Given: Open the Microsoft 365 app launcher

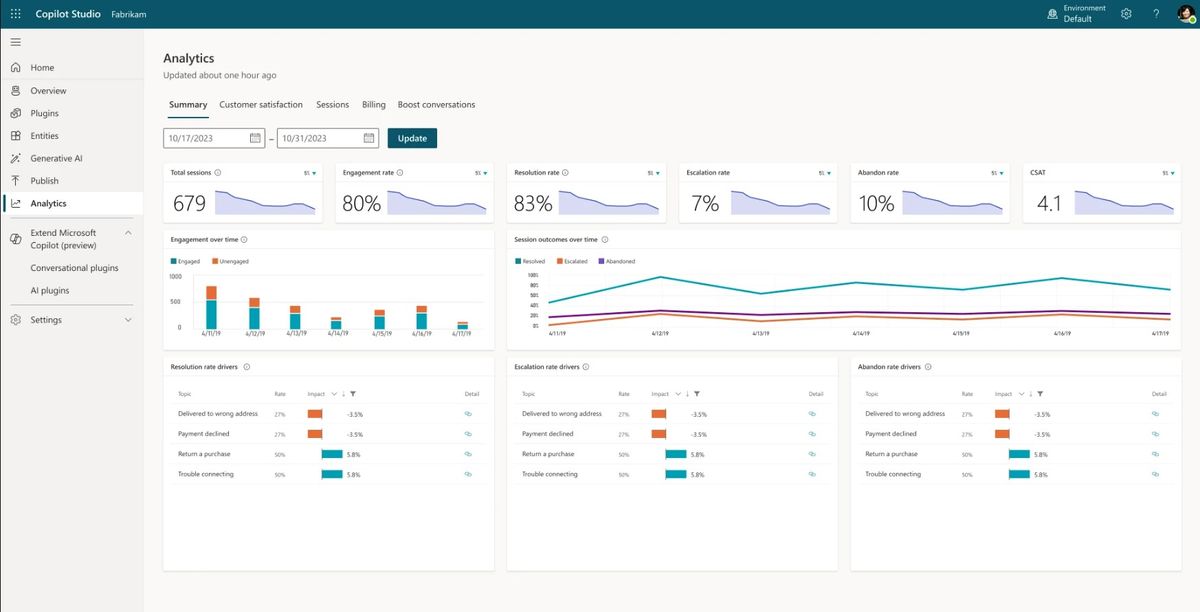Looking at the screenshot, I should tap(14, 13).
